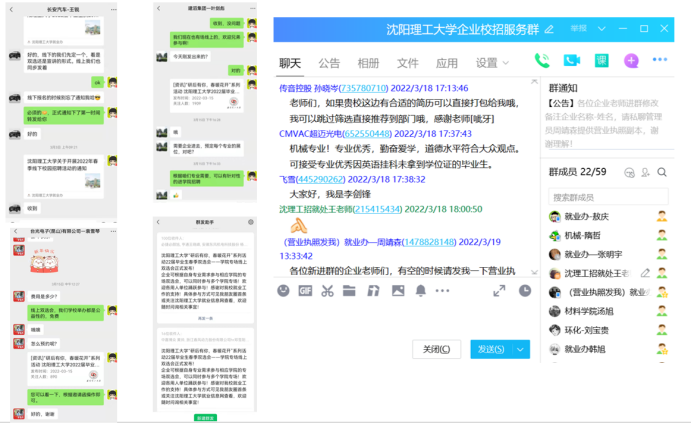The height and width of the screenshot is (424, 692).
Task: Open the emoji picker in the chat toolbar
Action: pos(283,291)
